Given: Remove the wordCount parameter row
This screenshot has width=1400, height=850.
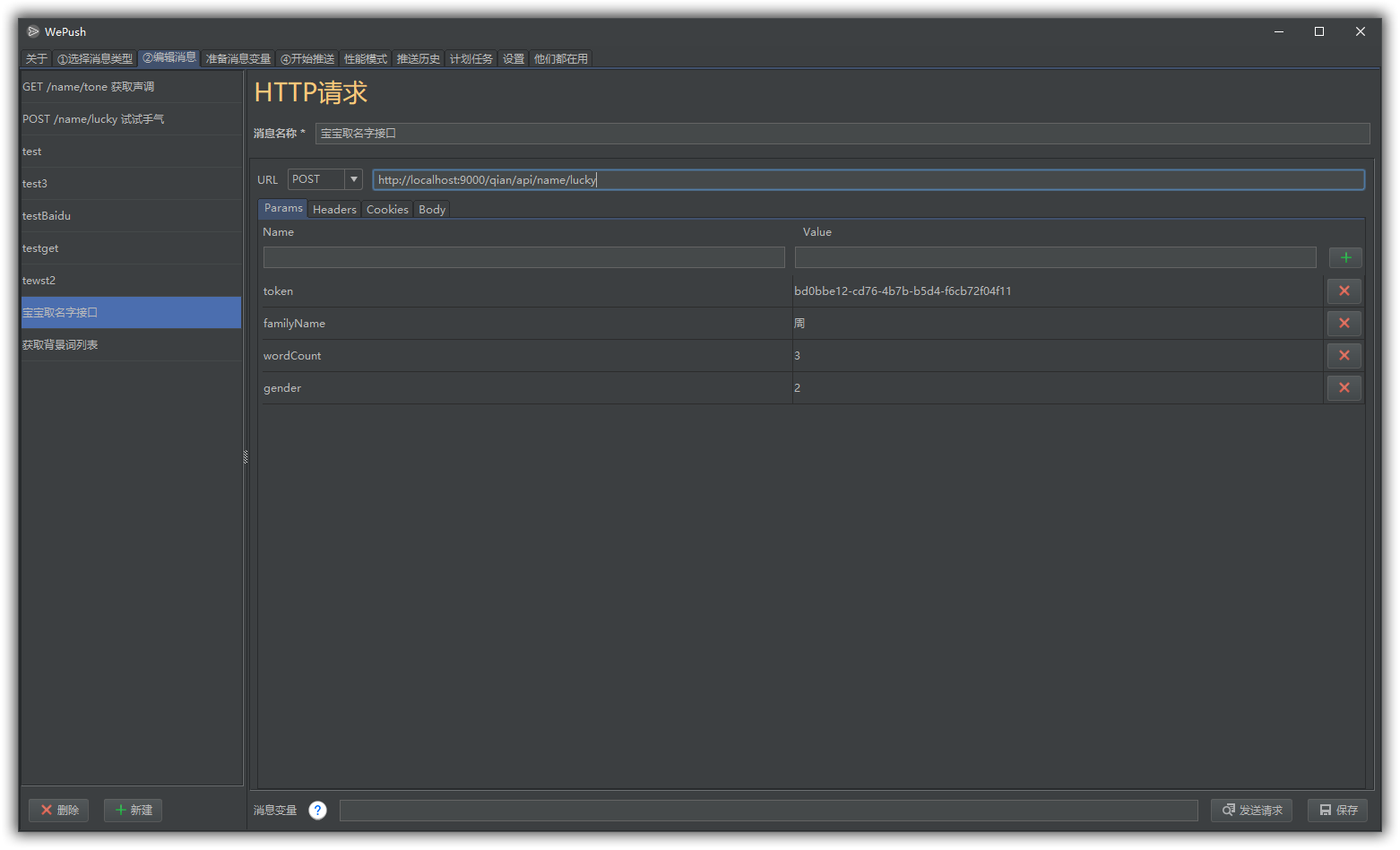Looking at the screenshot, I should (x=1344, y=355).
